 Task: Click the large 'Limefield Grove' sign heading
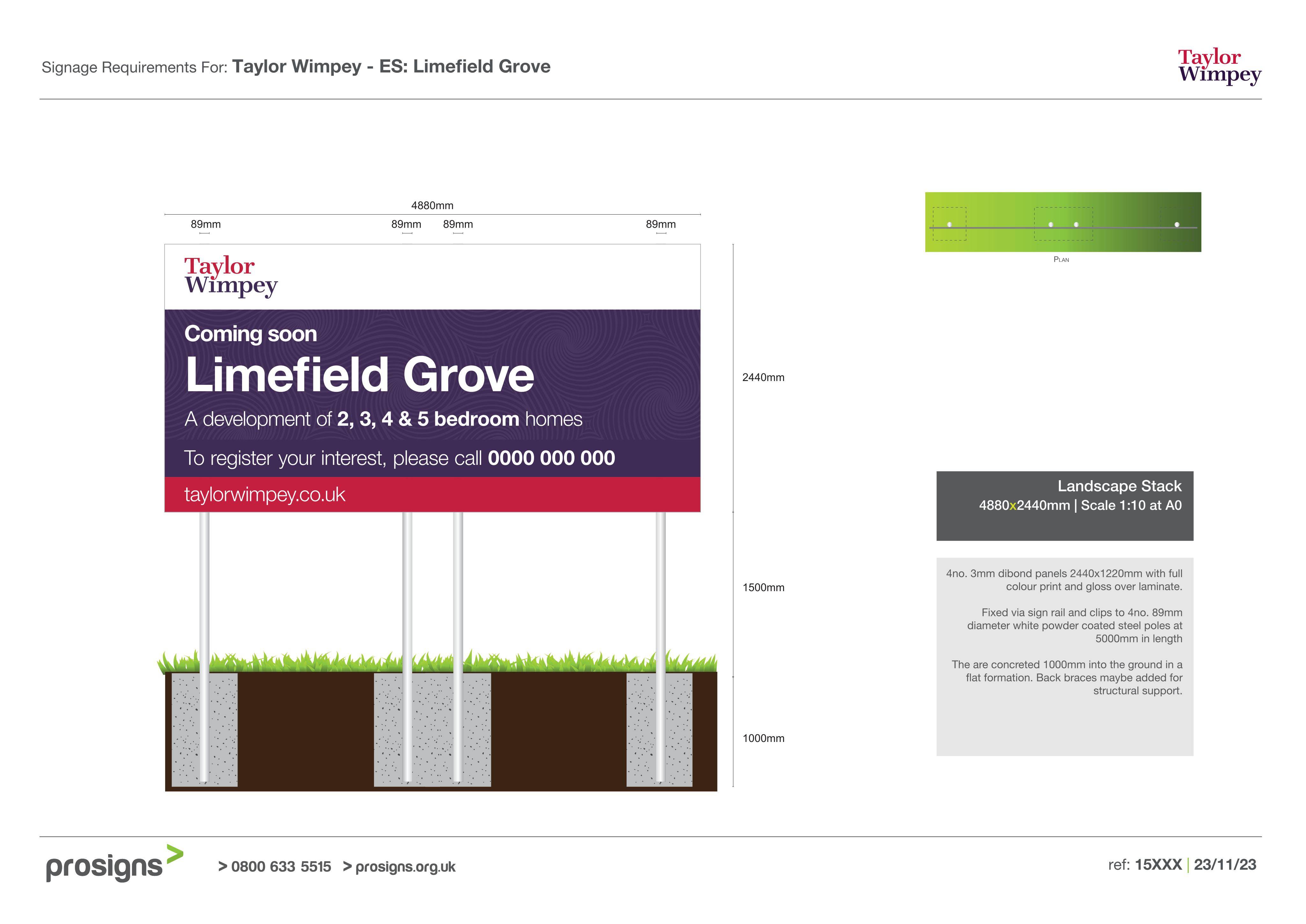coord(359,374)
